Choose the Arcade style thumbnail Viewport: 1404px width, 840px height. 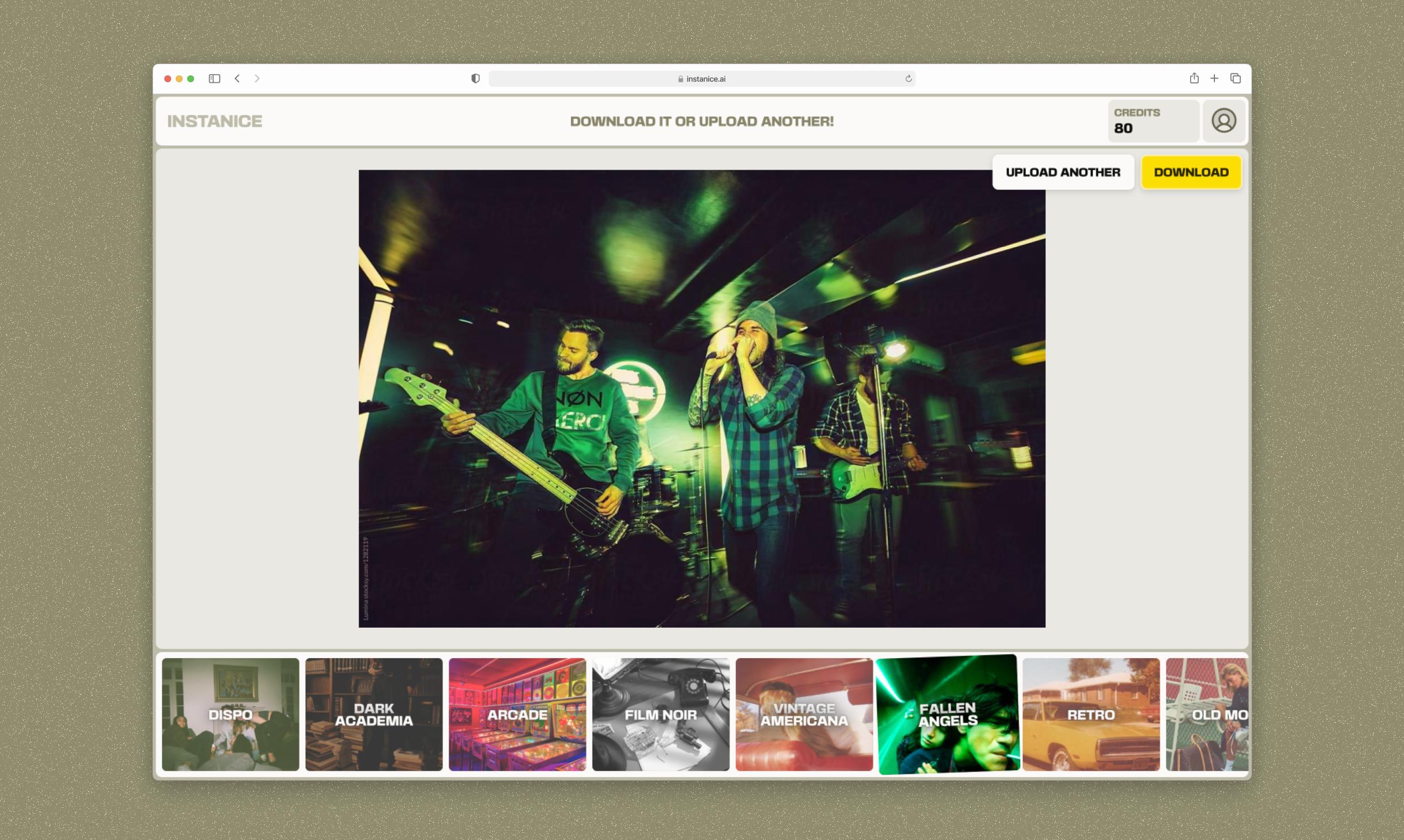pos(517,714)
